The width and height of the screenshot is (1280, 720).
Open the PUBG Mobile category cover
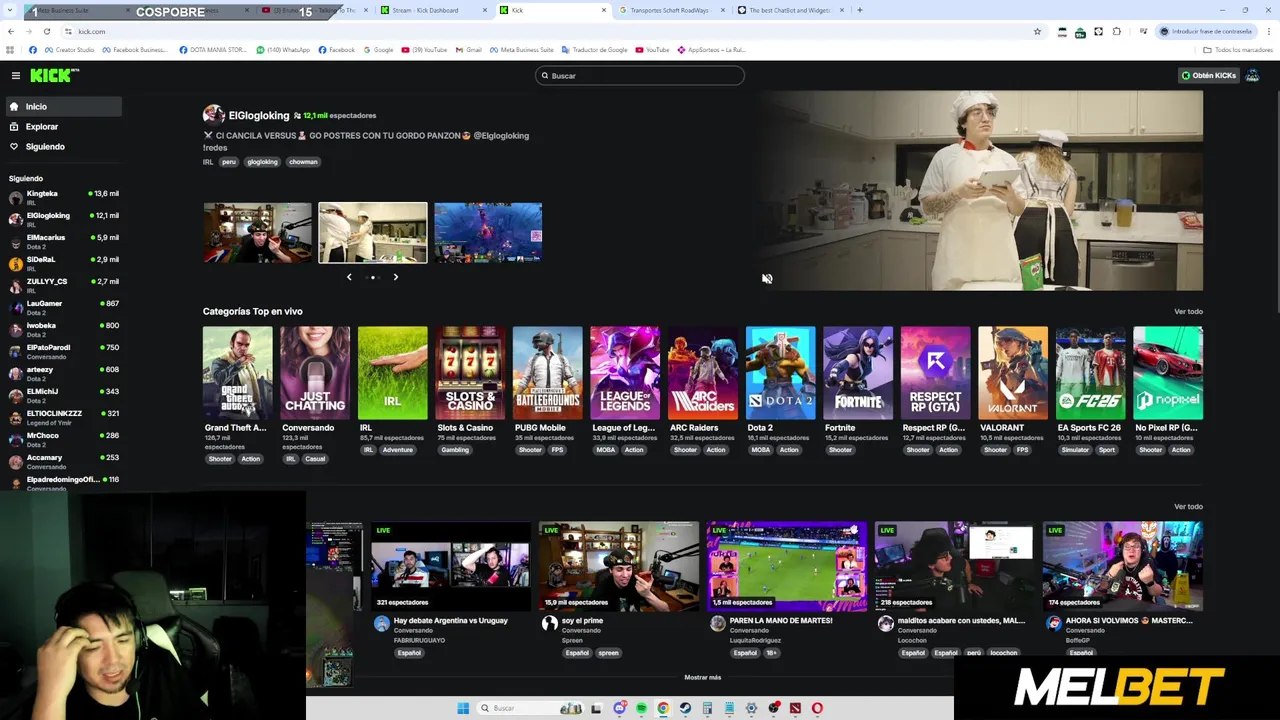547,373
